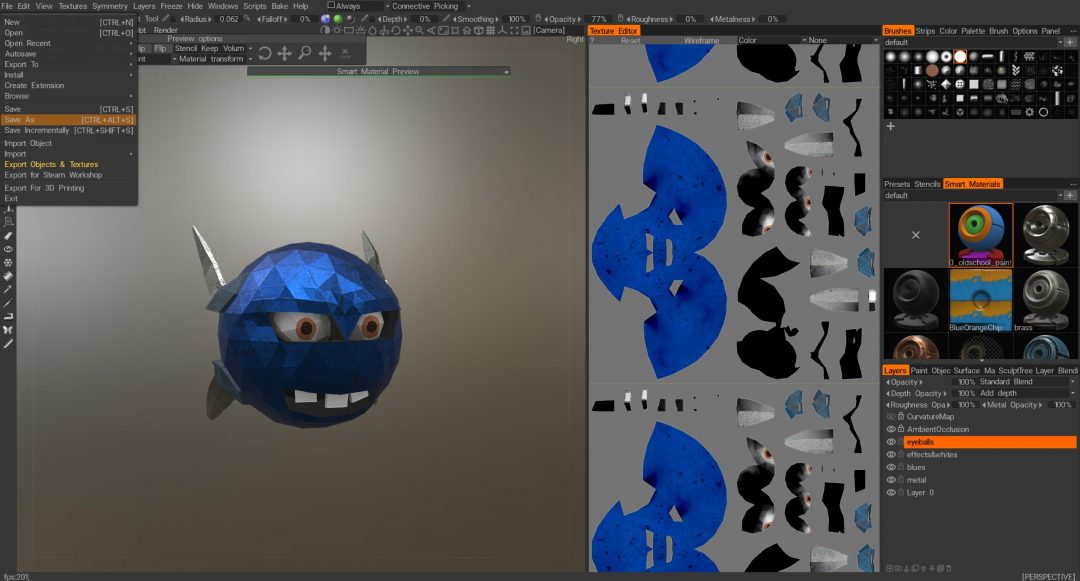Open the Smart Materials default folder dropdown
Screen dimensions: 1080x581
click(x=973, y=196)
